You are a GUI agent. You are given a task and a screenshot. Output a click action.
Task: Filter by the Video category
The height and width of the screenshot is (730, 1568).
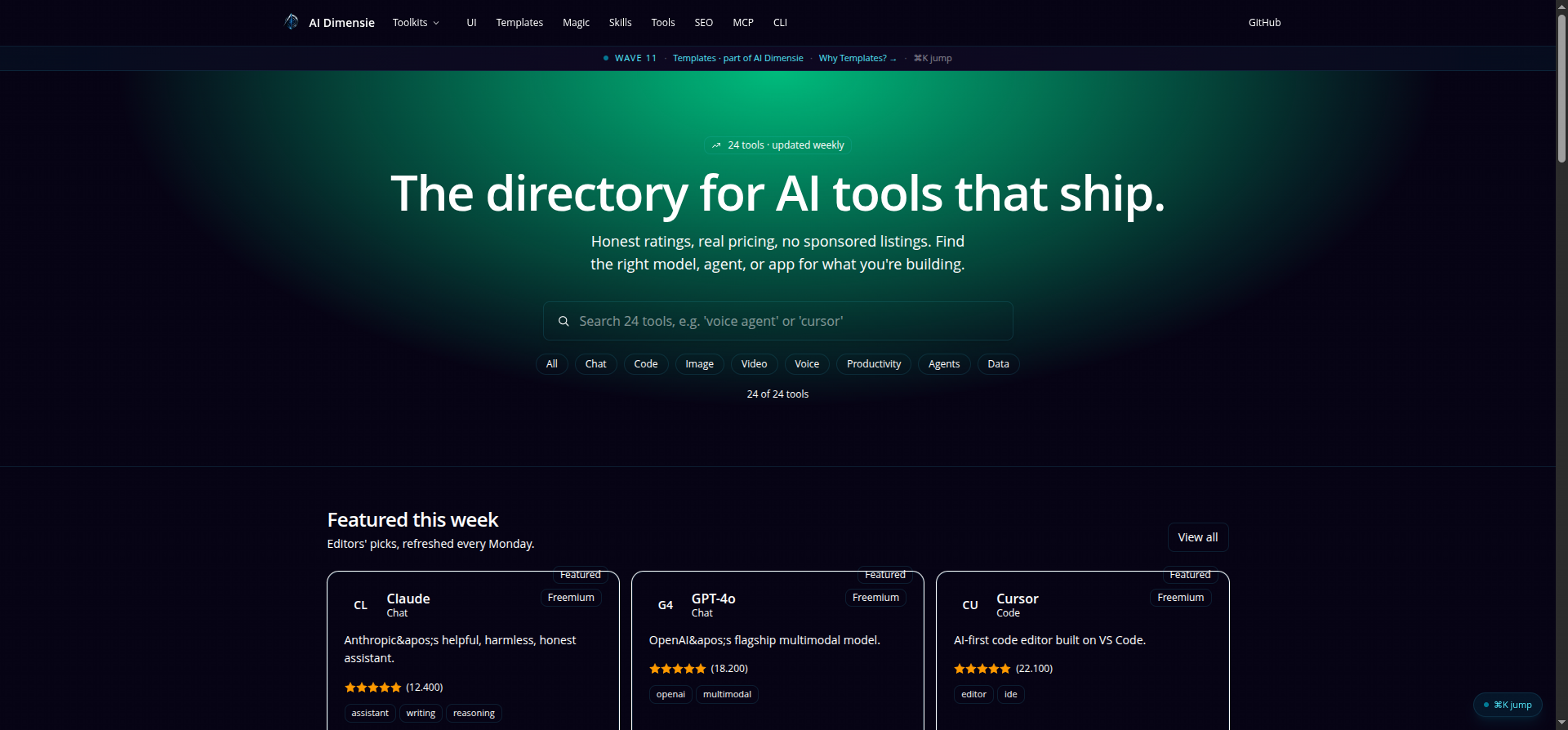[754, 364]
